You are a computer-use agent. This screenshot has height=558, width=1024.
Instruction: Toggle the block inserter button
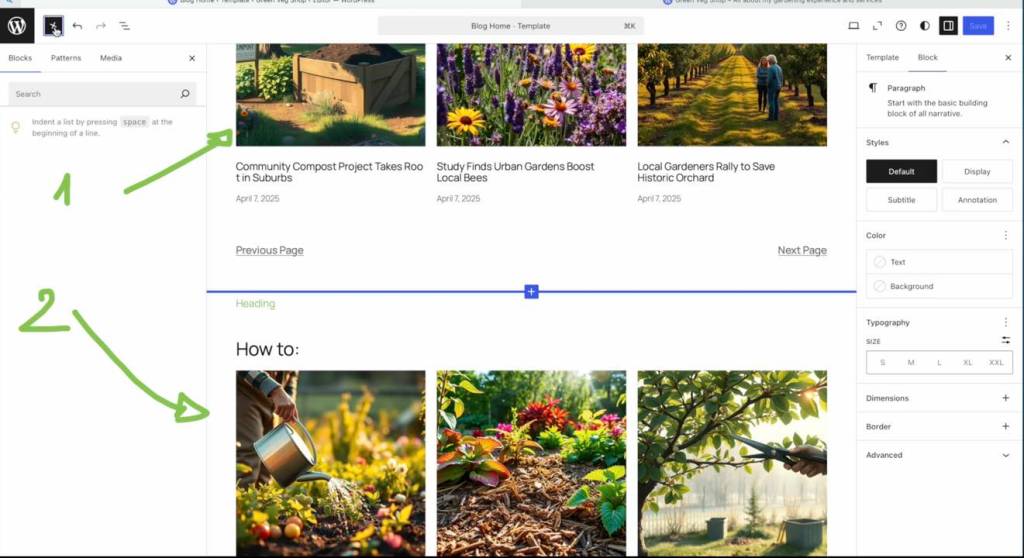coord(53,25)
